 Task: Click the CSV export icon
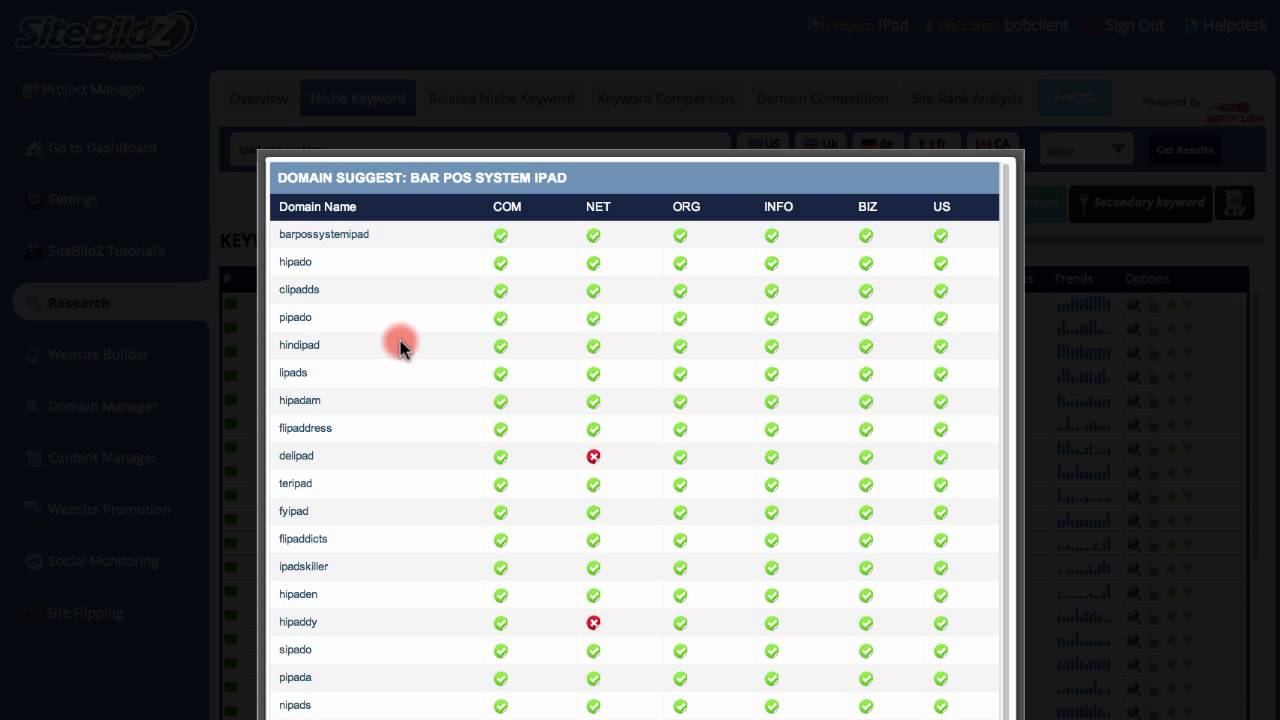[1234, 203]
